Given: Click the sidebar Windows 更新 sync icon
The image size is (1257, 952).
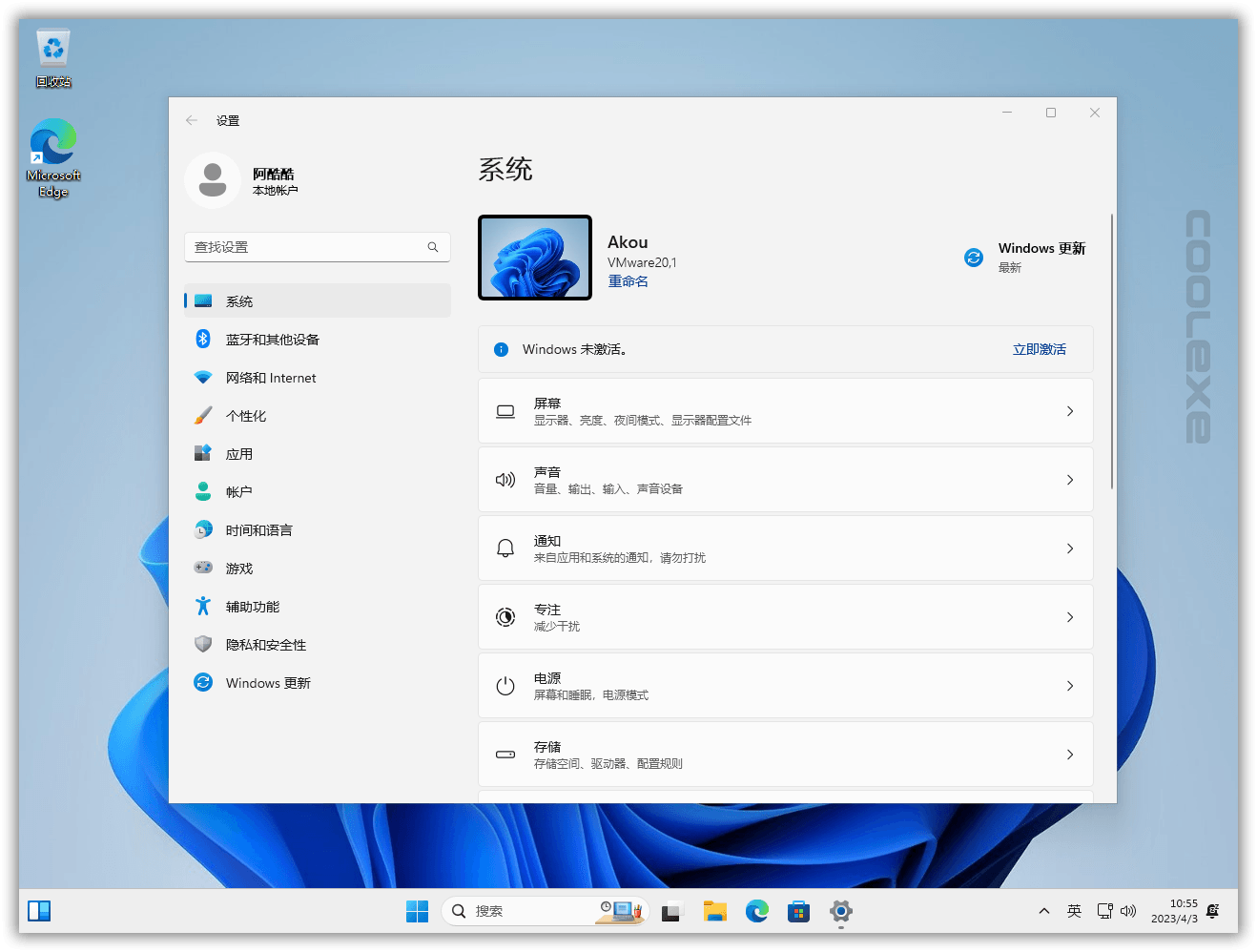Looking at the screenshot, I should pos(203,682).
